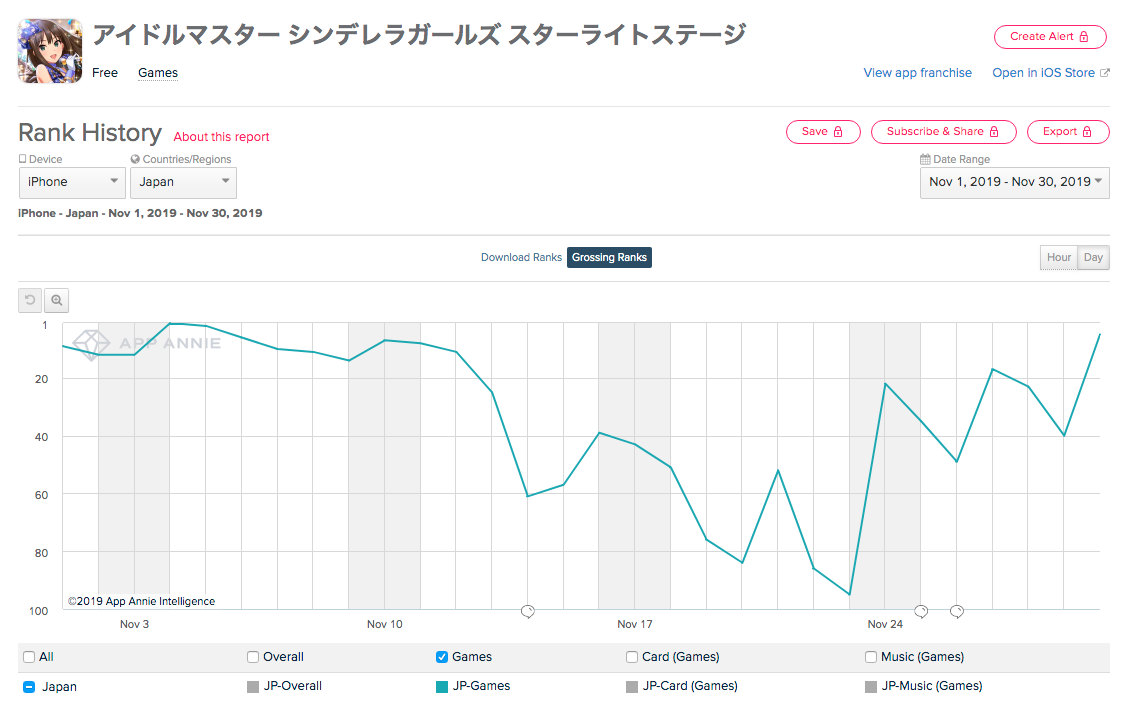Open the View app franchise link

(917, 72)
